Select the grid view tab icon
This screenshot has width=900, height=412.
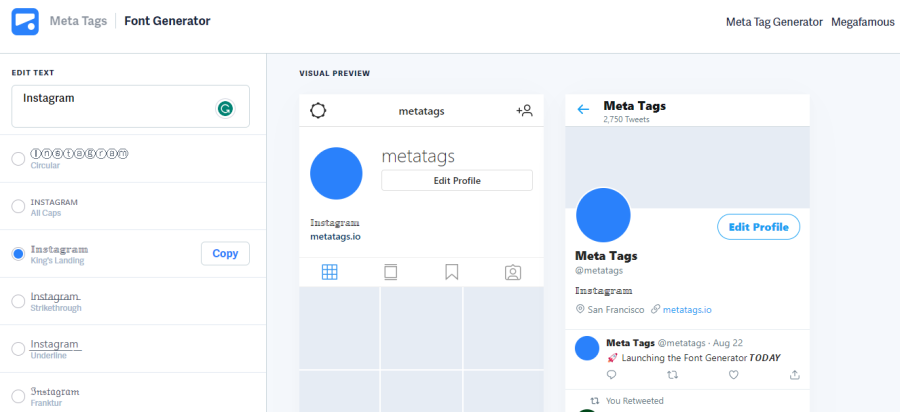(329, 272)
